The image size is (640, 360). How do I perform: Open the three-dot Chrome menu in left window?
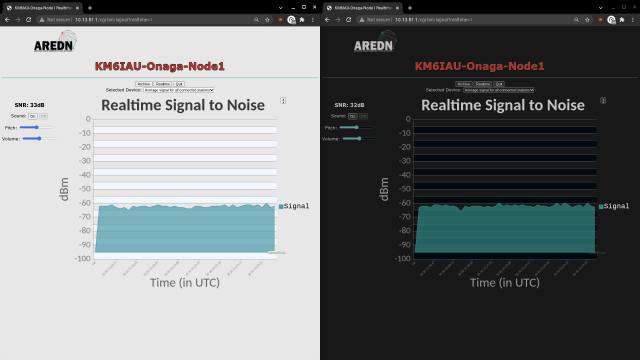point(313,20)
